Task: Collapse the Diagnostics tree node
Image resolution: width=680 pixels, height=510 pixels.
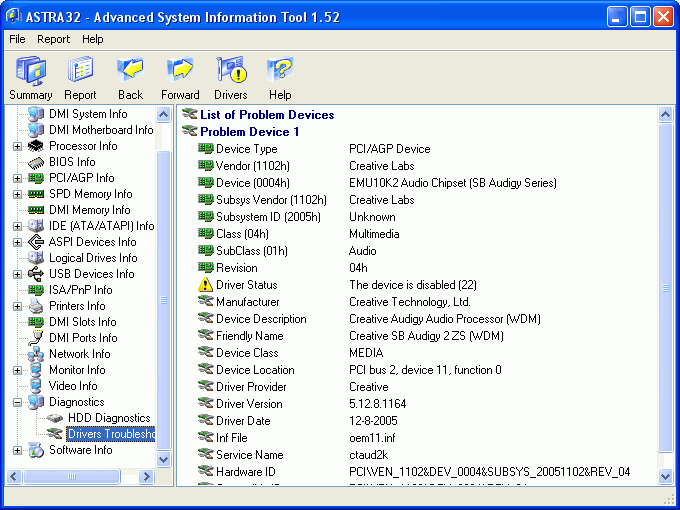Action: (17, 402)
